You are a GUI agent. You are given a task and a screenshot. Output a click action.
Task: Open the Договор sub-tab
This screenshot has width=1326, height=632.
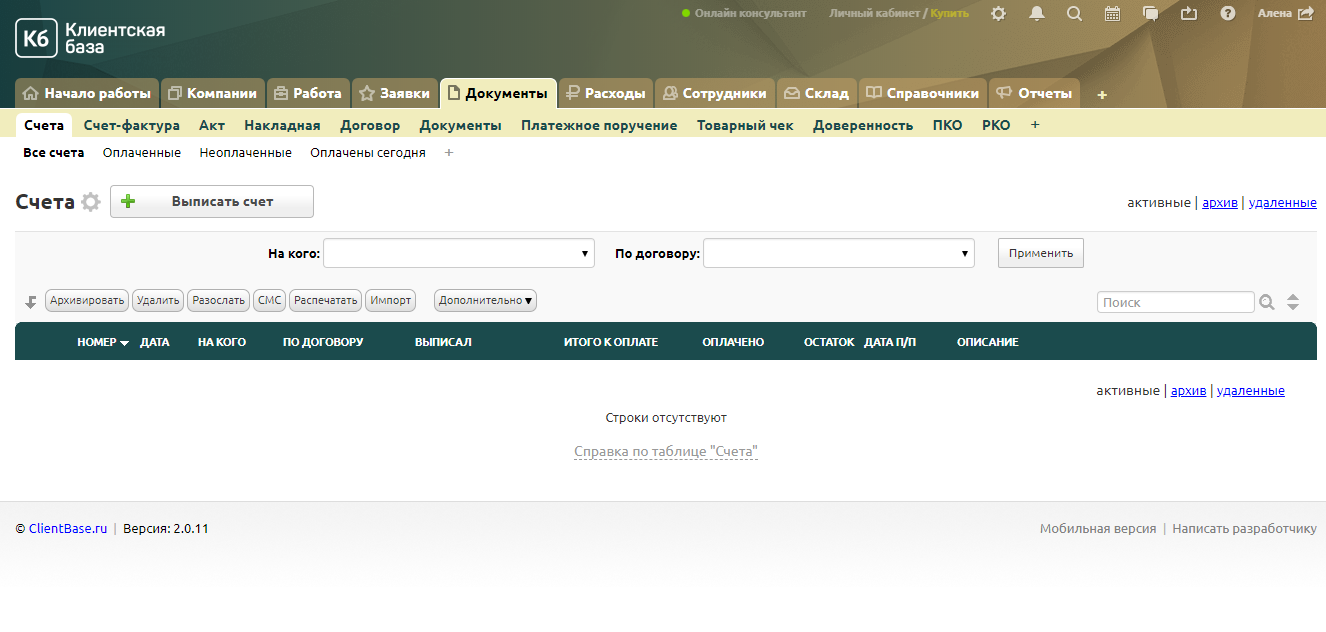370,125
